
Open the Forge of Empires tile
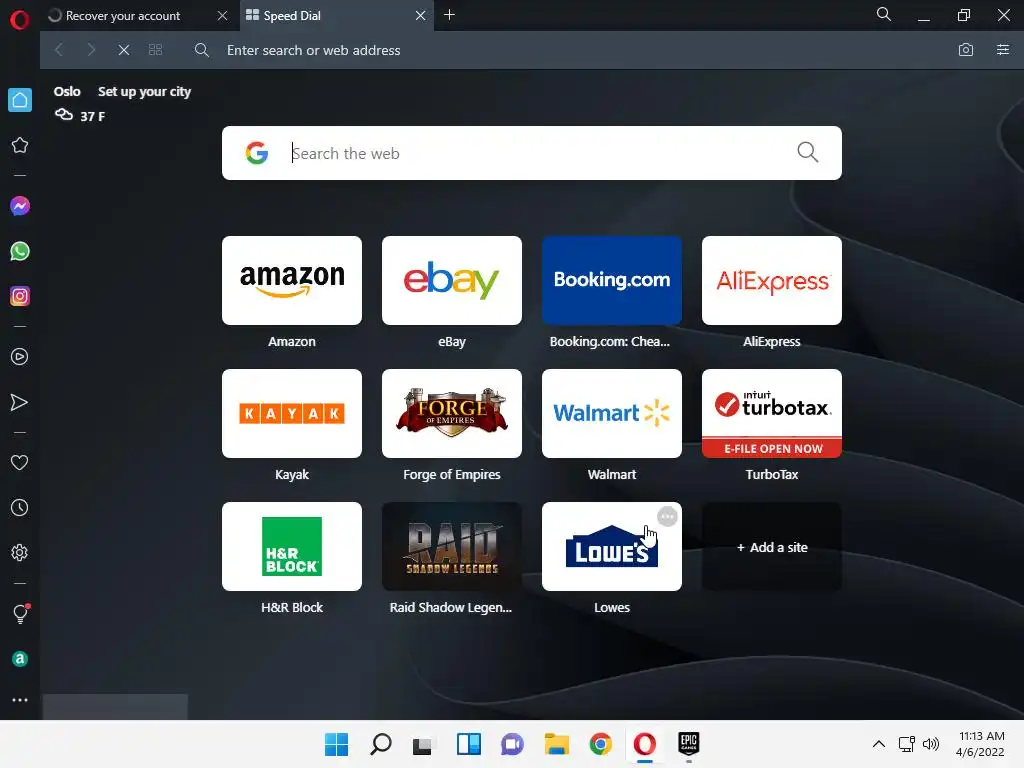click(452, 413)
